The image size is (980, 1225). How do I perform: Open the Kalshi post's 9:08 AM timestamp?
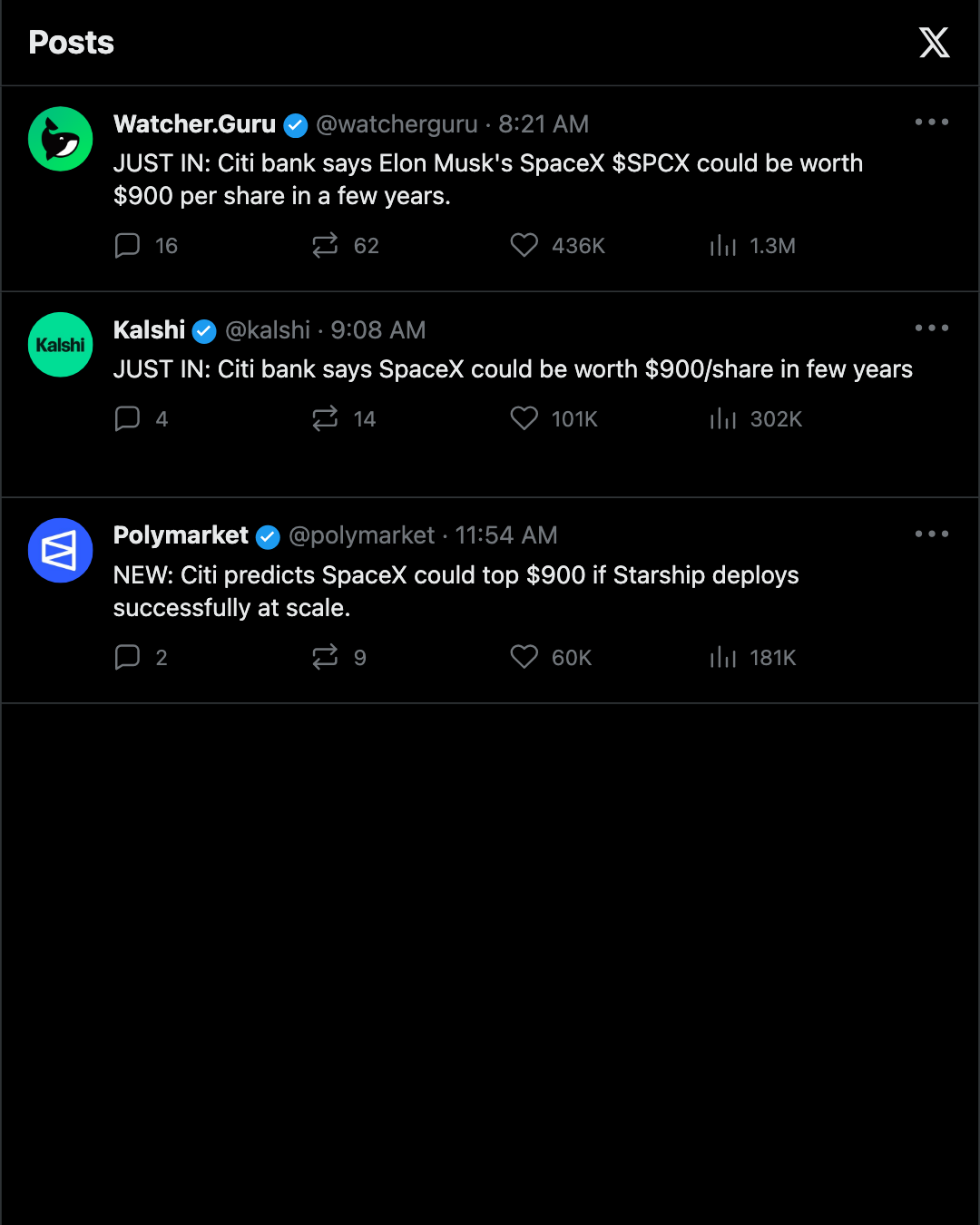(x=378, y=330)
